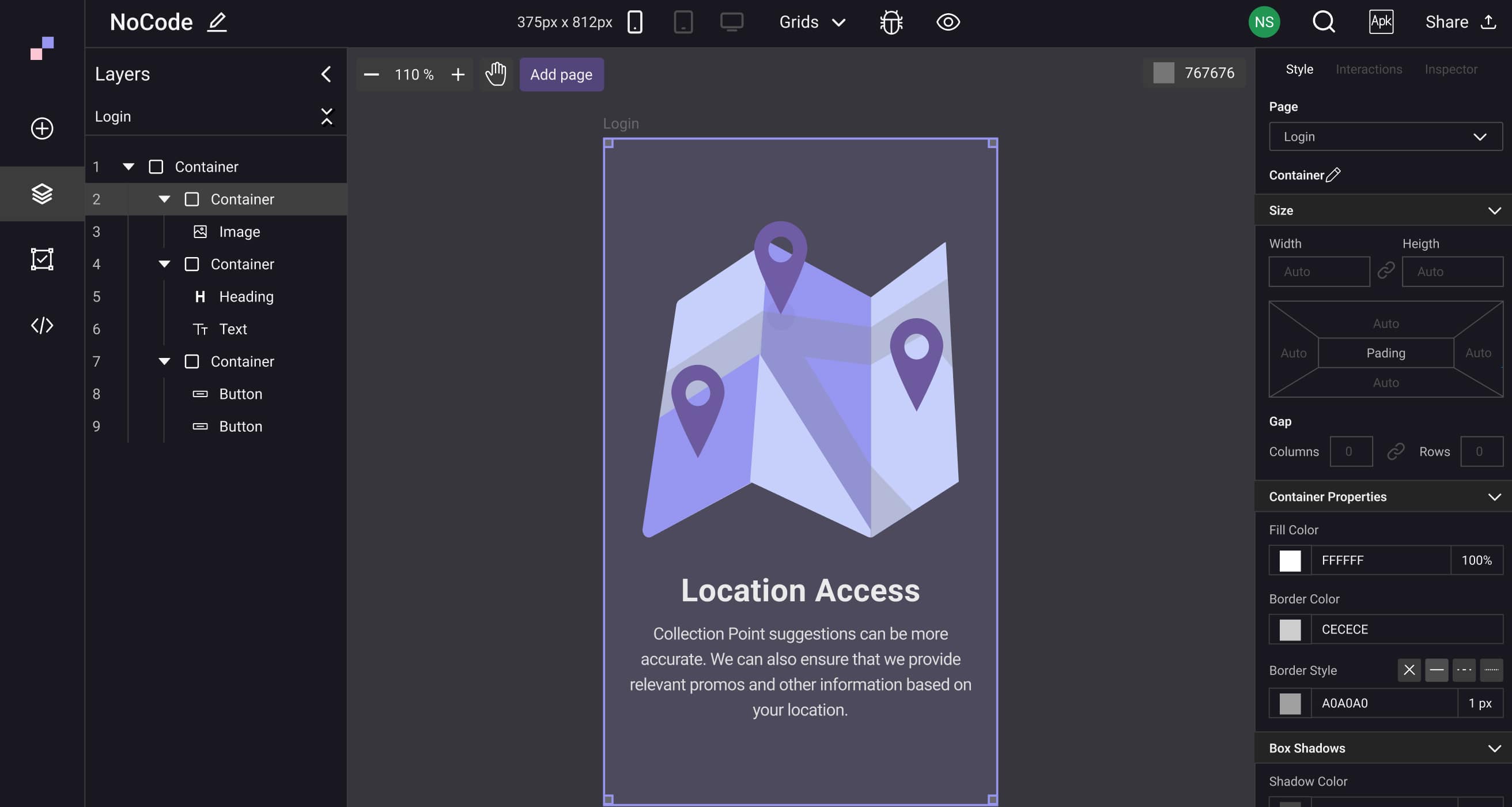Open the search magnifier icon

click(x=1323, y=22)
